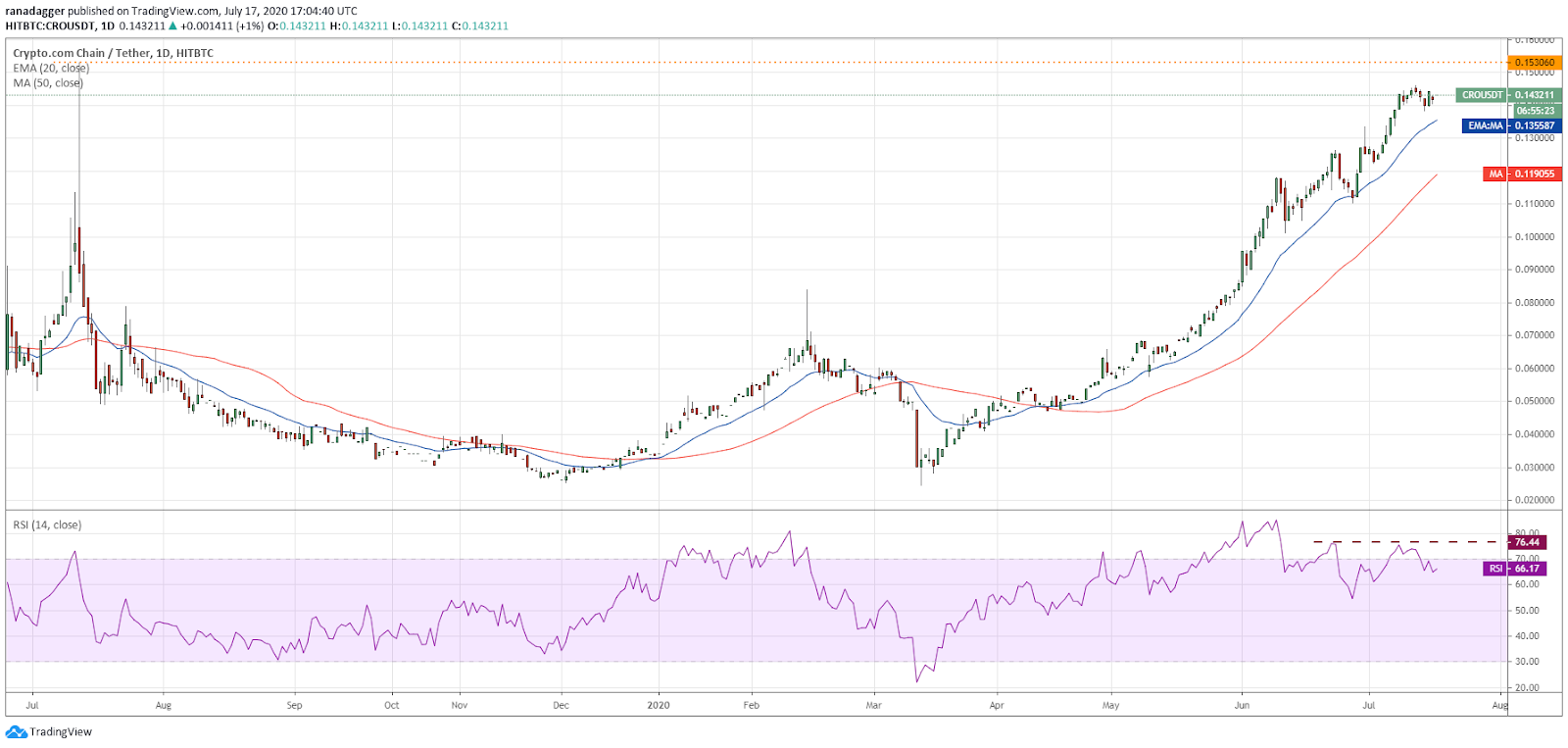1568x748 pixels.
Task: Click the 0.119055 MA value label
Action: [1535, 174]
